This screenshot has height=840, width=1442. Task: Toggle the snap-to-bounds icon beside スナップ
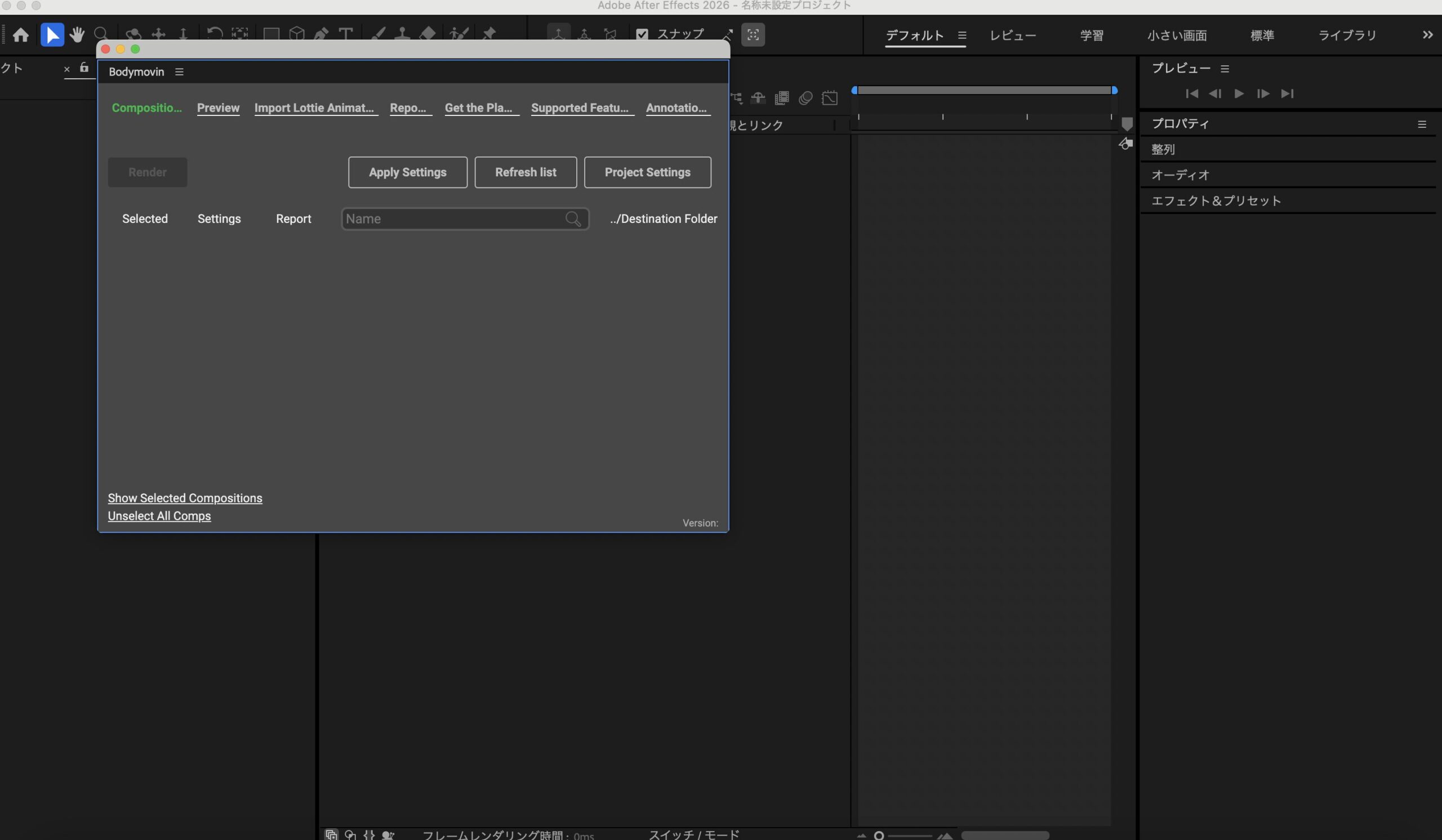click(753, 34)
